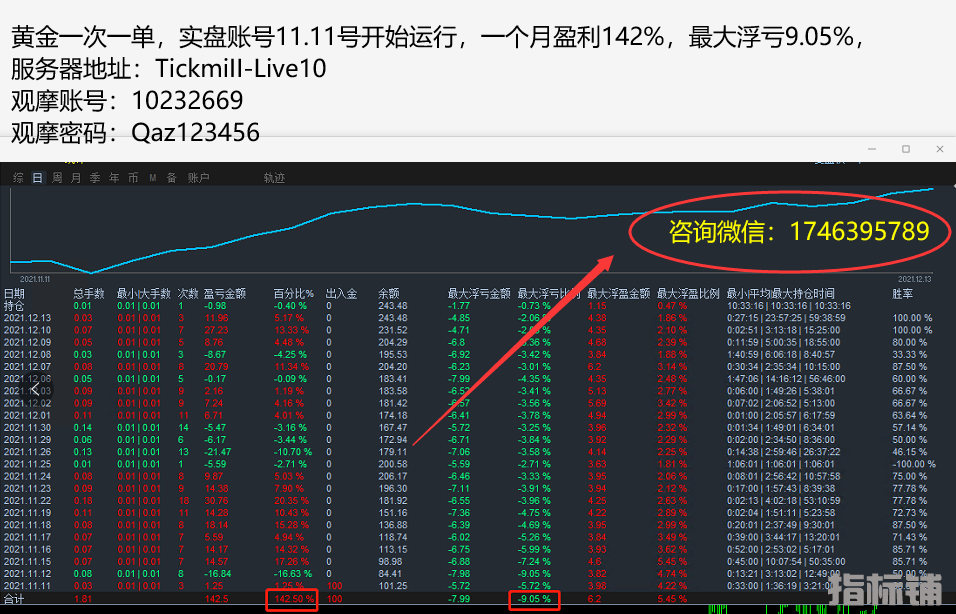
Task: Click the left chevron arrow overlay
Action: point(35,390)
